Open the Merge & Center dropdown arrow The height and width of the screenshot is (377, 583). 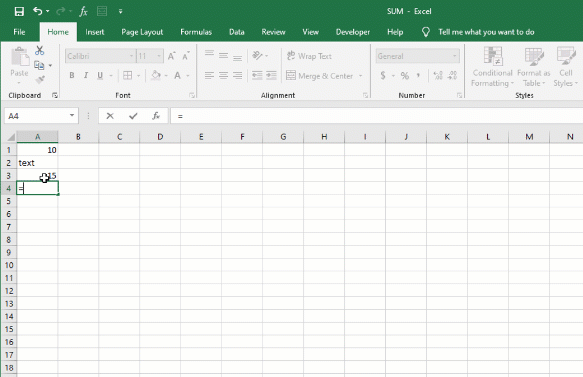pos(361,76)
